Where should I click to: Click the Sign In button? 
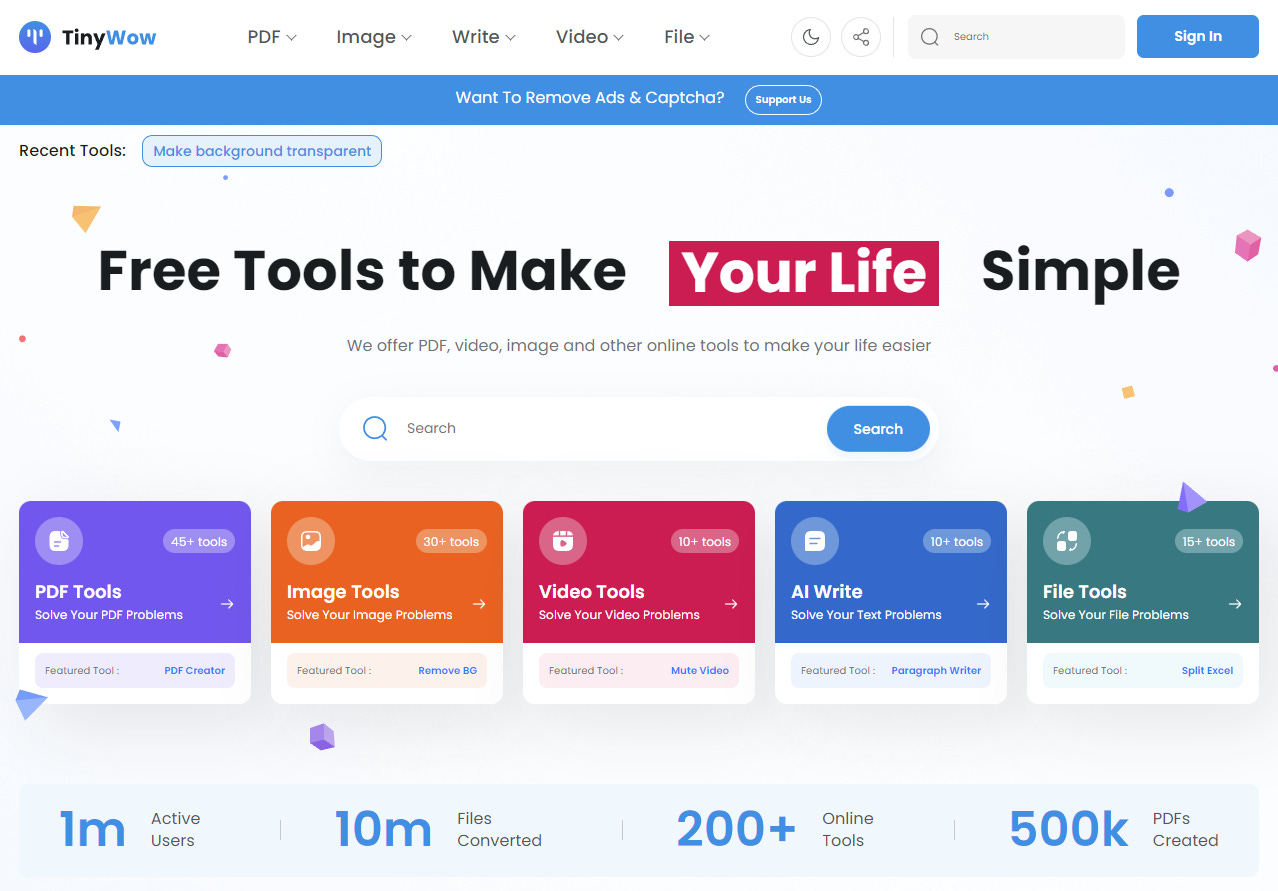coord(1197,36)
